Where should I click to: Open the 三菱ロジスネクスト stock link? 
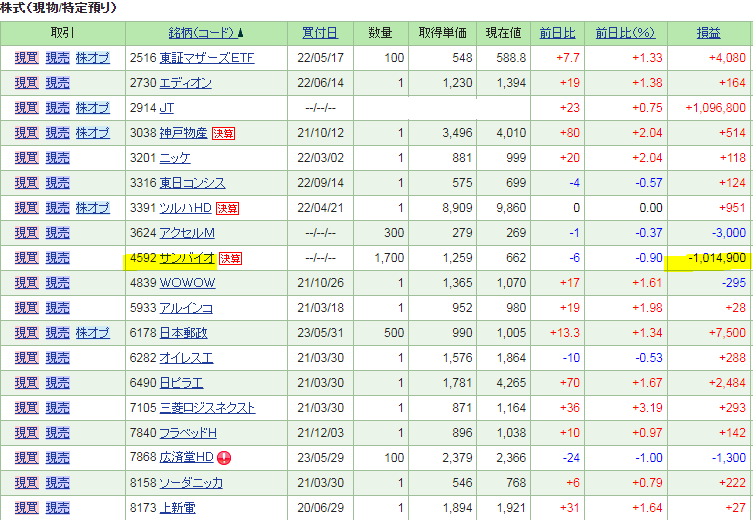click(x=207, y=408)
